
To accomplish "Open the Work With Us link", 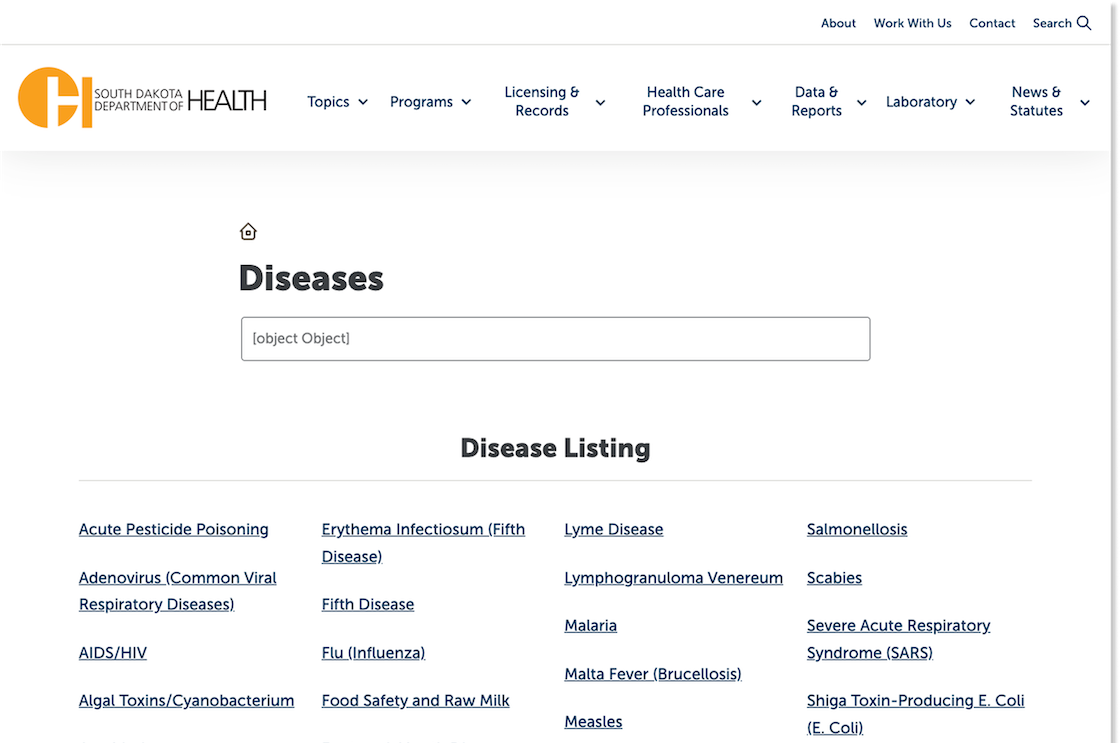I will pos(913,23).
